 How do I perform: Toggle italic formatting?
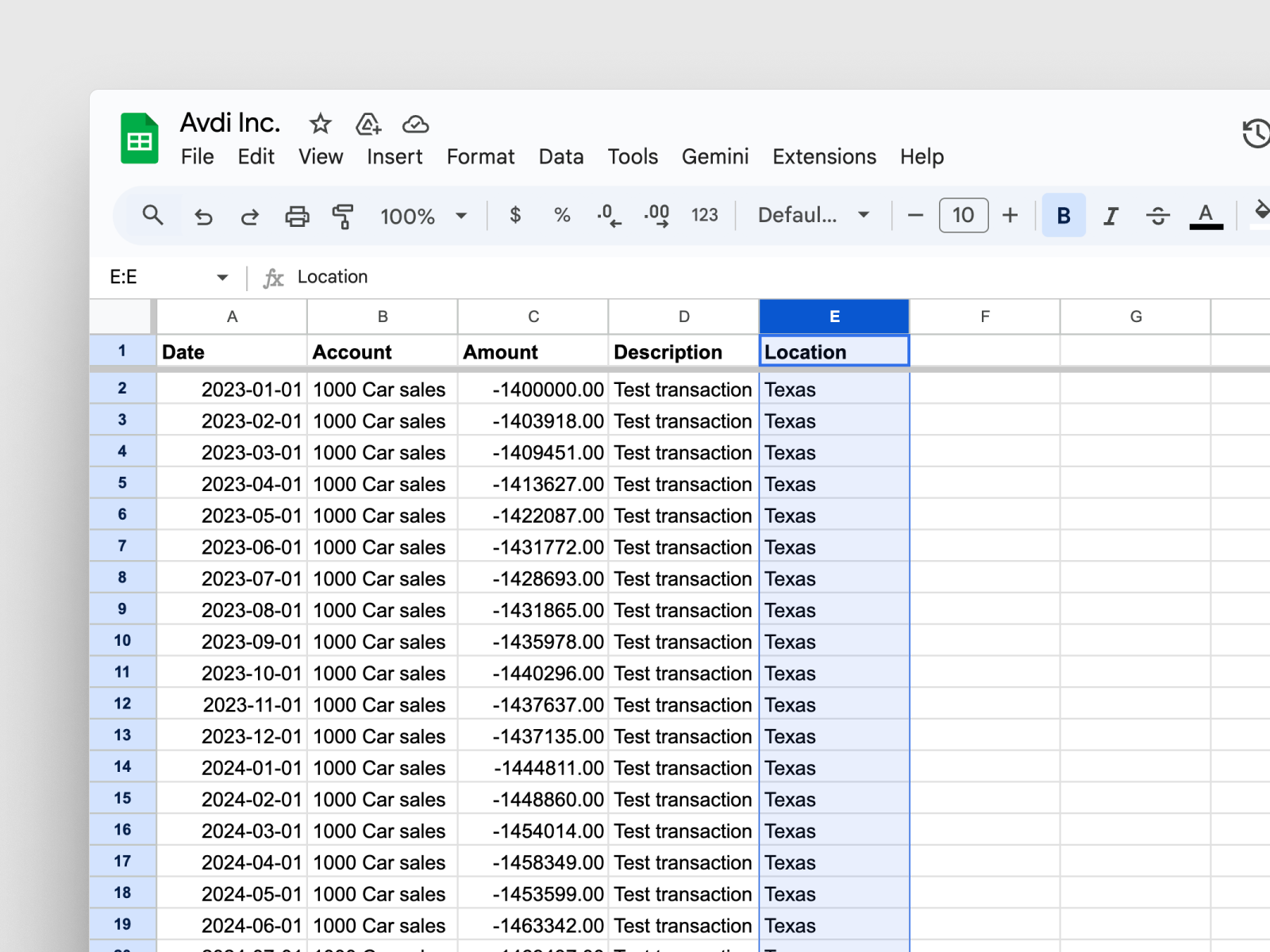pos(1110,216)
